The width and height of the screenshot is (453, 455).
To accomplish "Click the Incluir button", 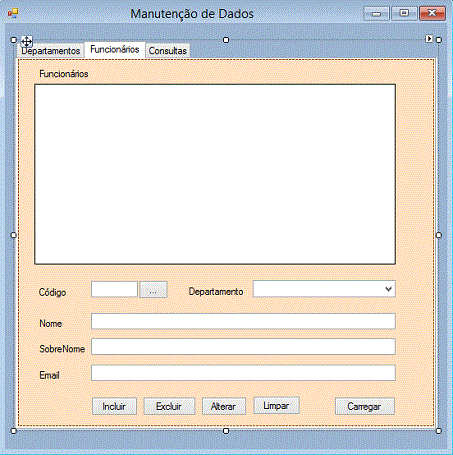I will tap(114, 406).
